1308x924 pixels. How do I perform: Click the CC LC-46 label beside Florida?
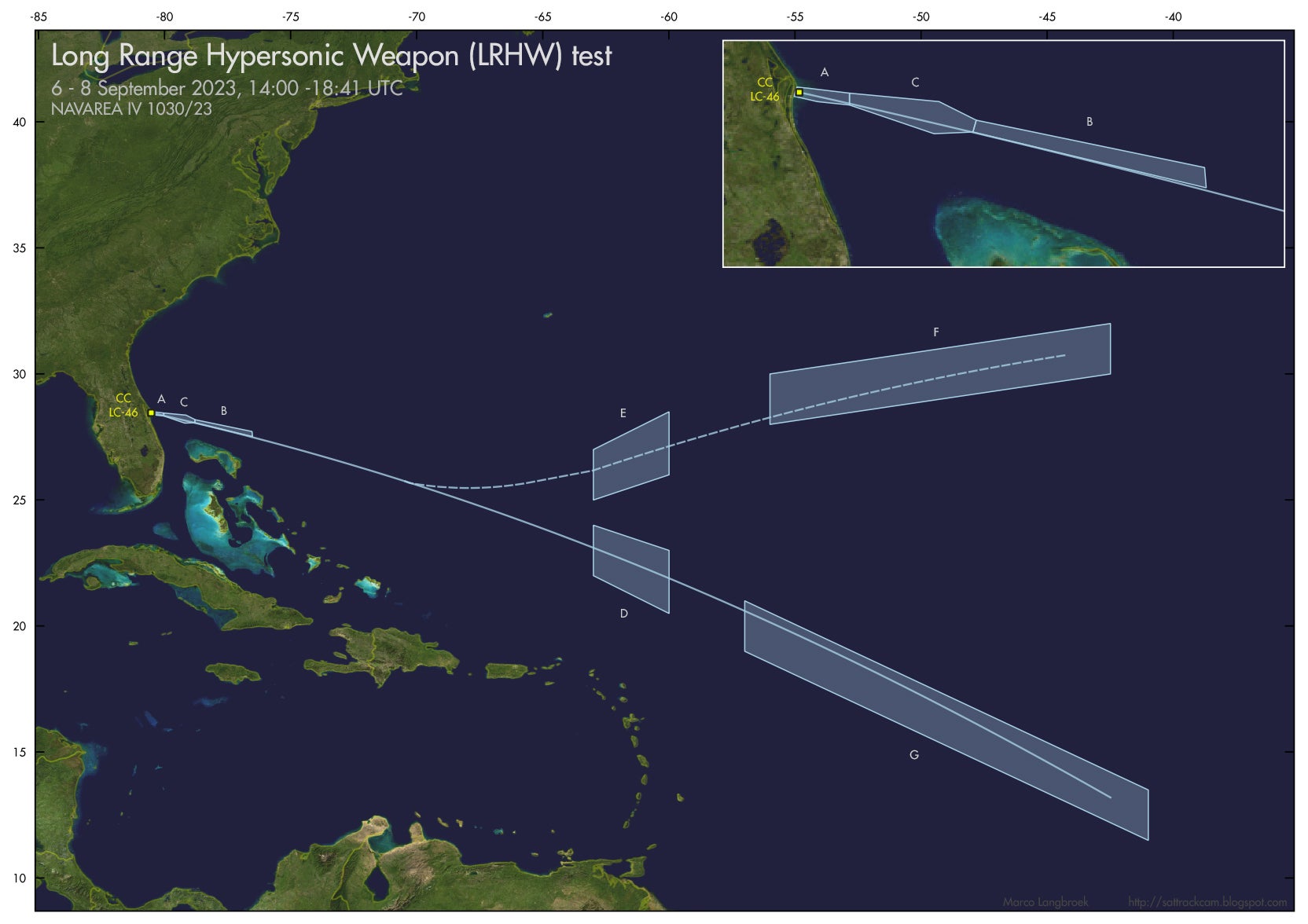tap(123, 405)
